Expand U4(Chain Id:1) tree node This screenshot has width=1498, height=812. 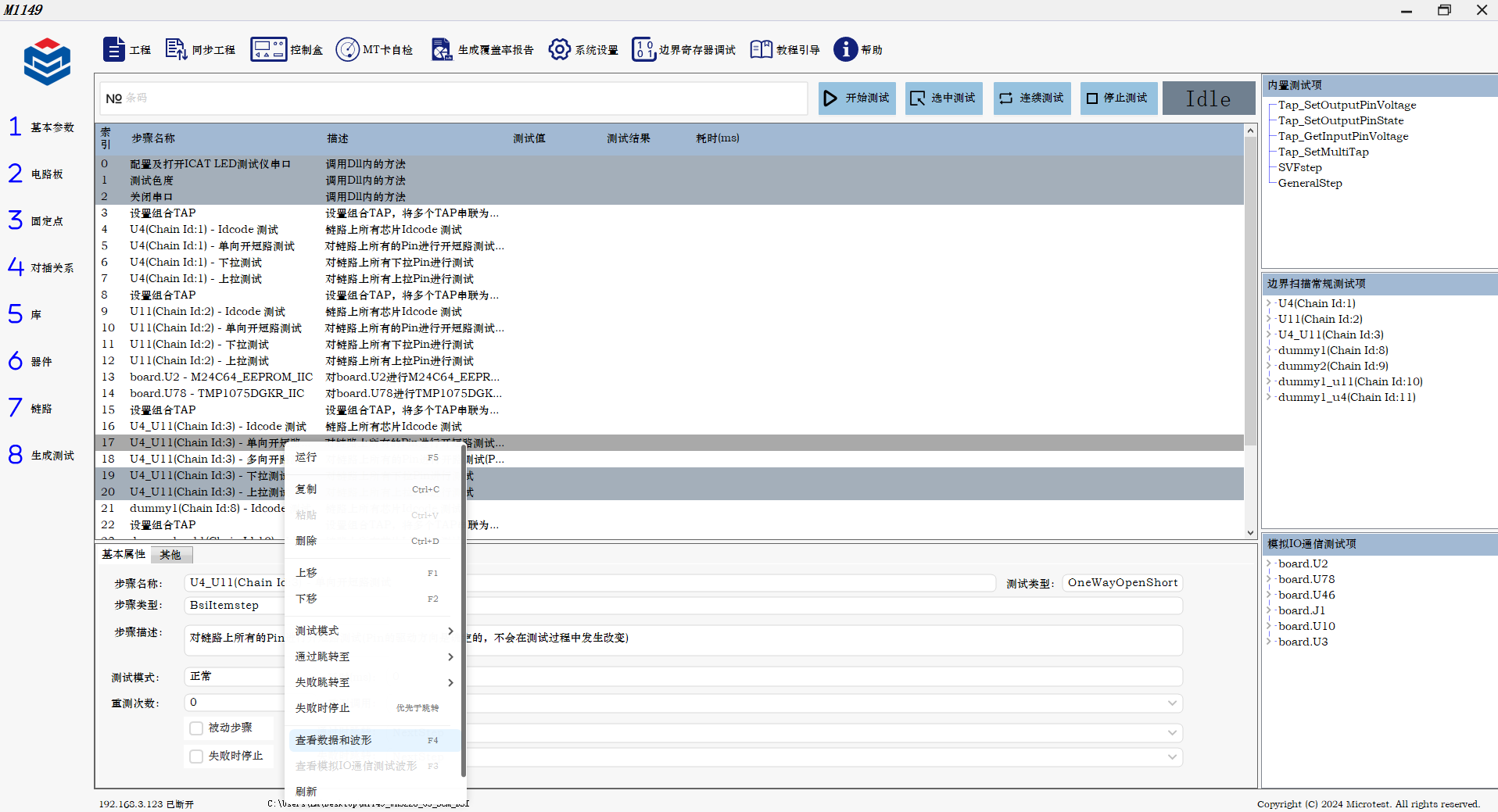(1269, 303)
